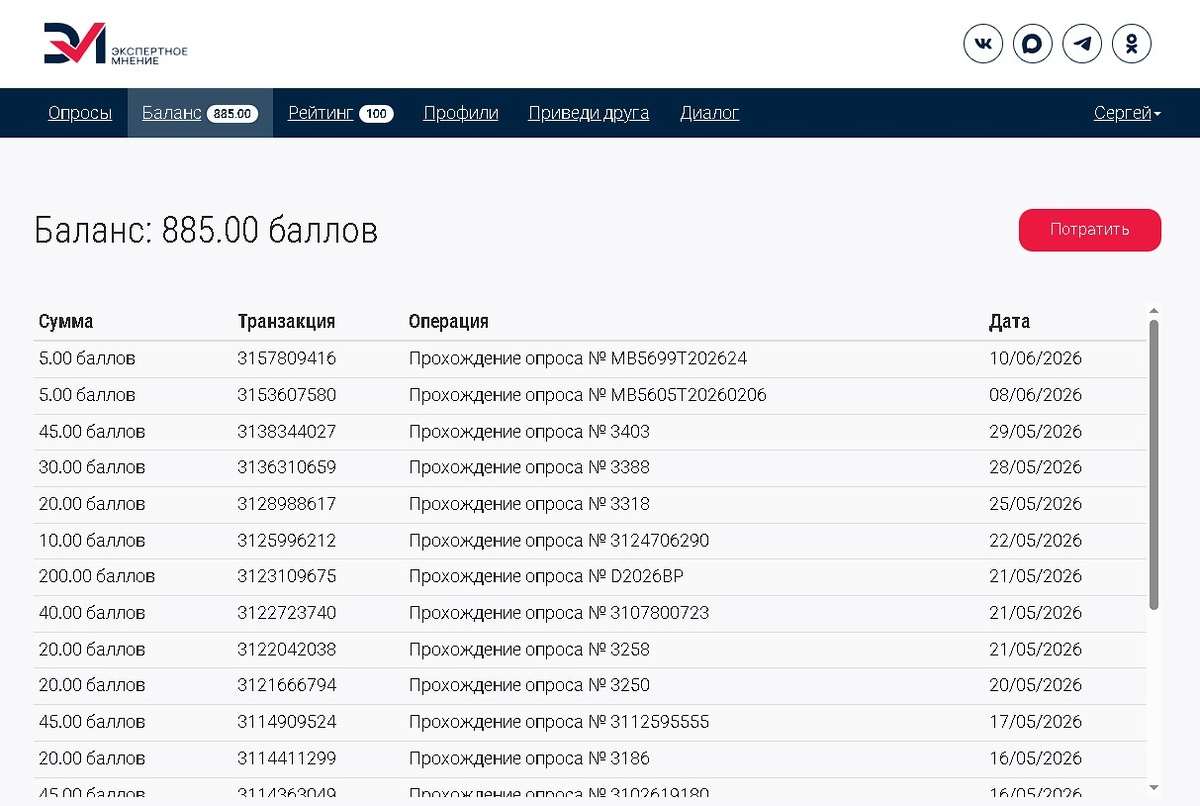Select transaction number 3123109675
The image size is (1200, 806).
coord(286,576)
